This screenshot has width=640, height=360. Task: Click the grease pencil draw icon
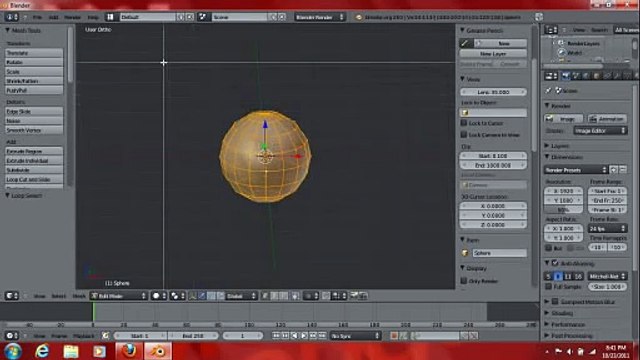(x=465, y=43)
